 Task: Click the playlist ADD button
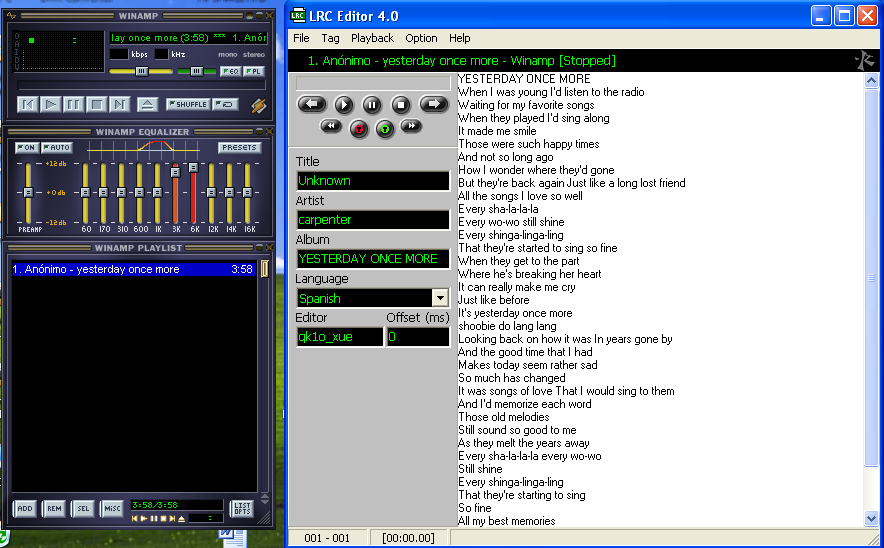click(x=25, y=509)
